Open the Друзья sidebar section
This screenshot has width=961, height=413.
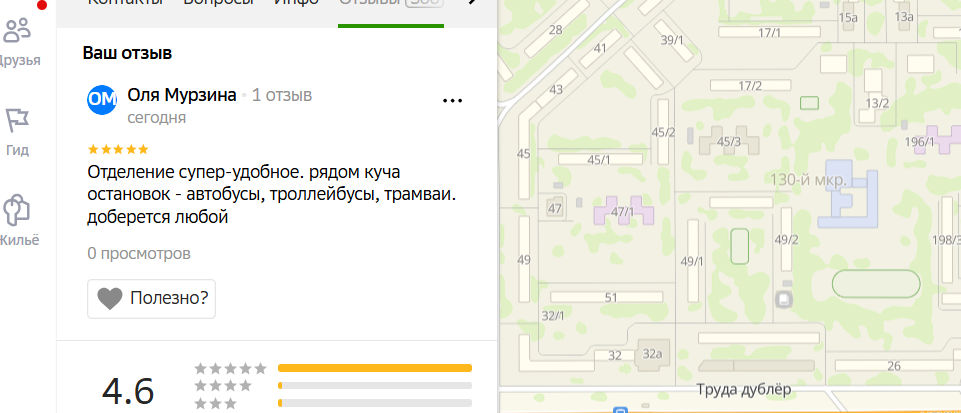[x=18, y=42]
